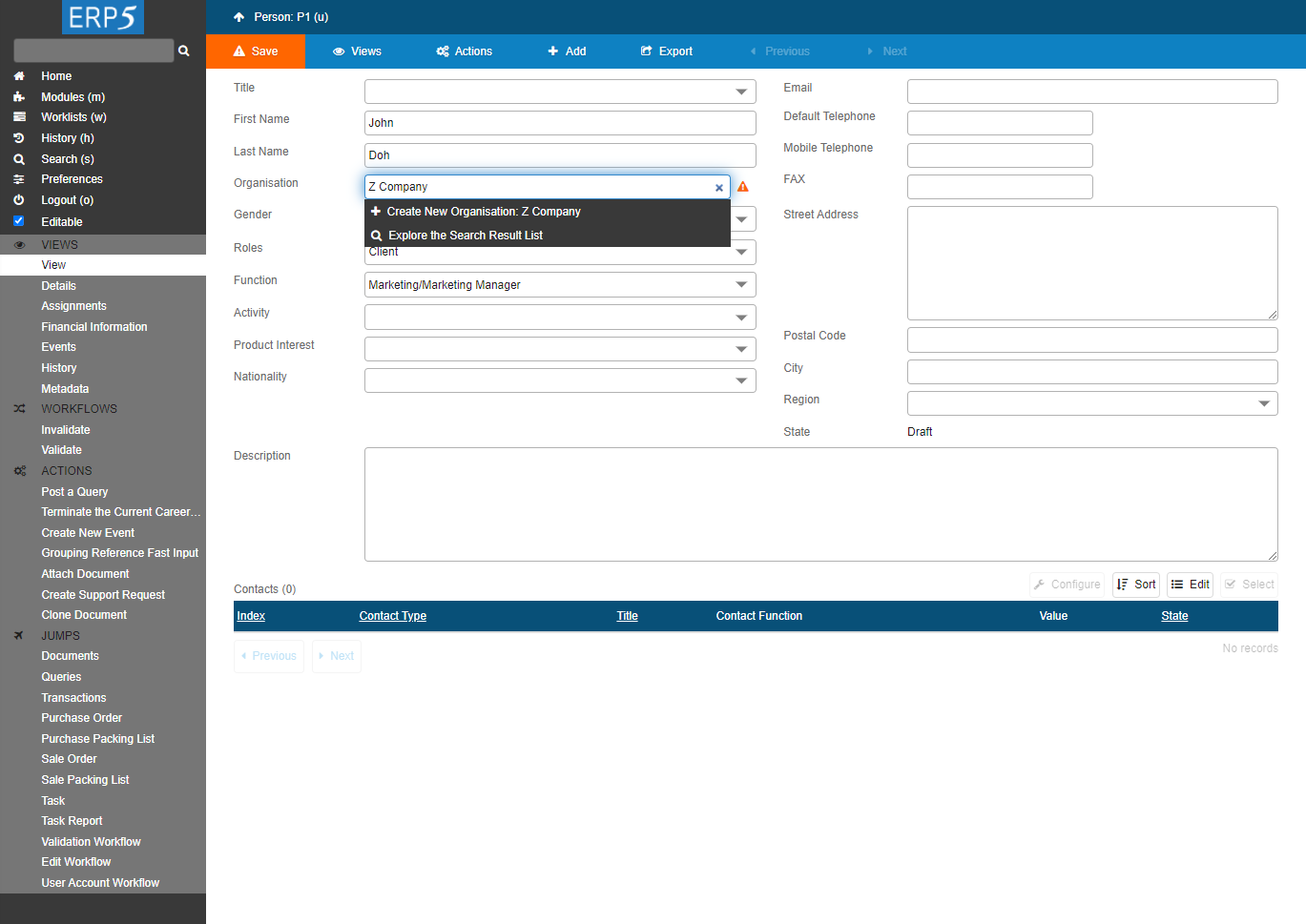Screen dimensions: 1306x924
Task: Open the Assignments view
Action: [x=103, y=306]
